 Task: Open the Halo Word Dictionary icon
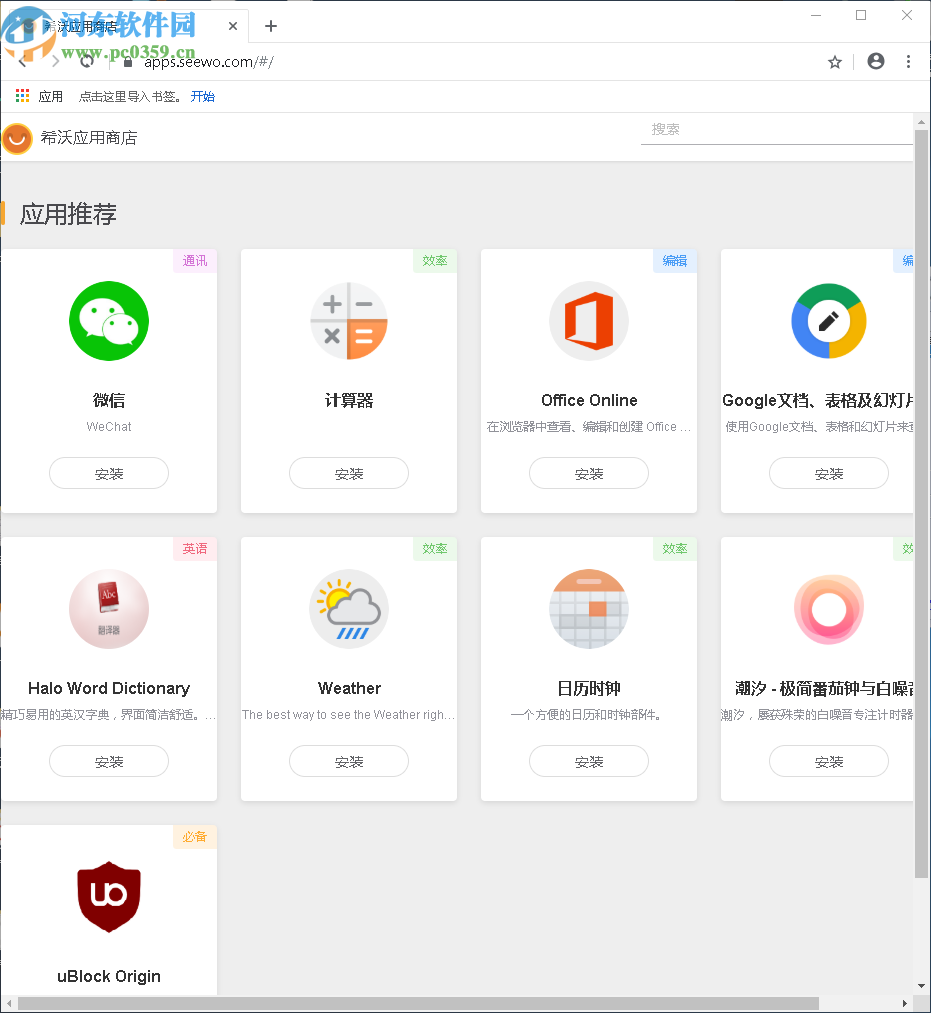109,609
